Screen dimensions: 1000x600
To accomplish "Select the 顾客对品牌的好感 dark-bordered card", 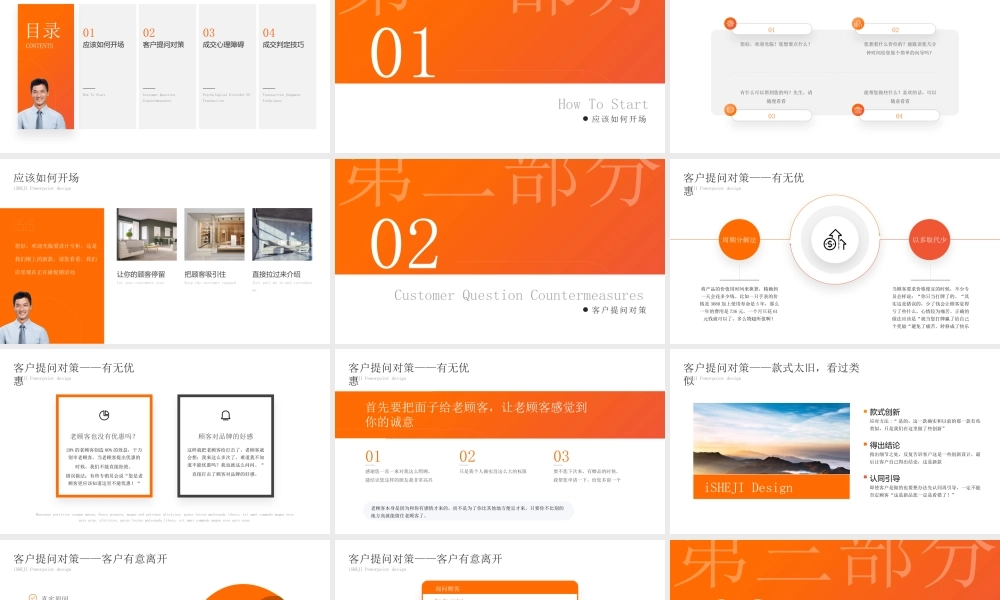I will [225, 446].
